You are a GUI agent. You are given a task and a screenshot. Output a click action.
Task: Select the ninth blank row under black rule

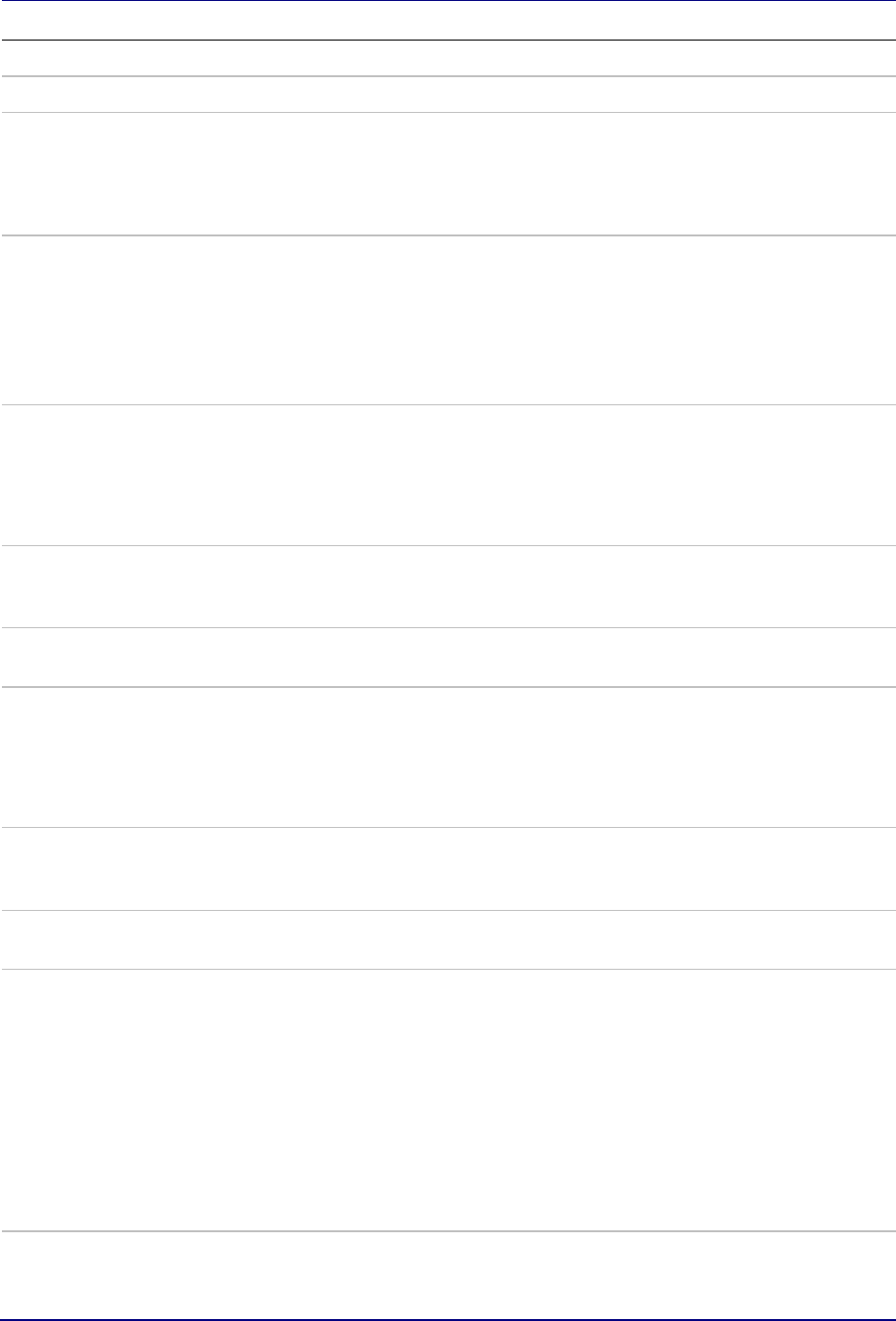tap(448, 868)
